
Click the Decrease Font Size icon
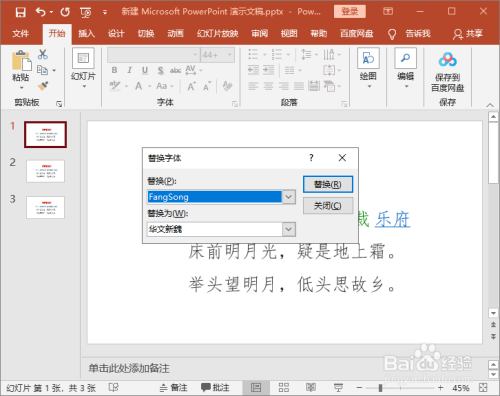(207, 86)
